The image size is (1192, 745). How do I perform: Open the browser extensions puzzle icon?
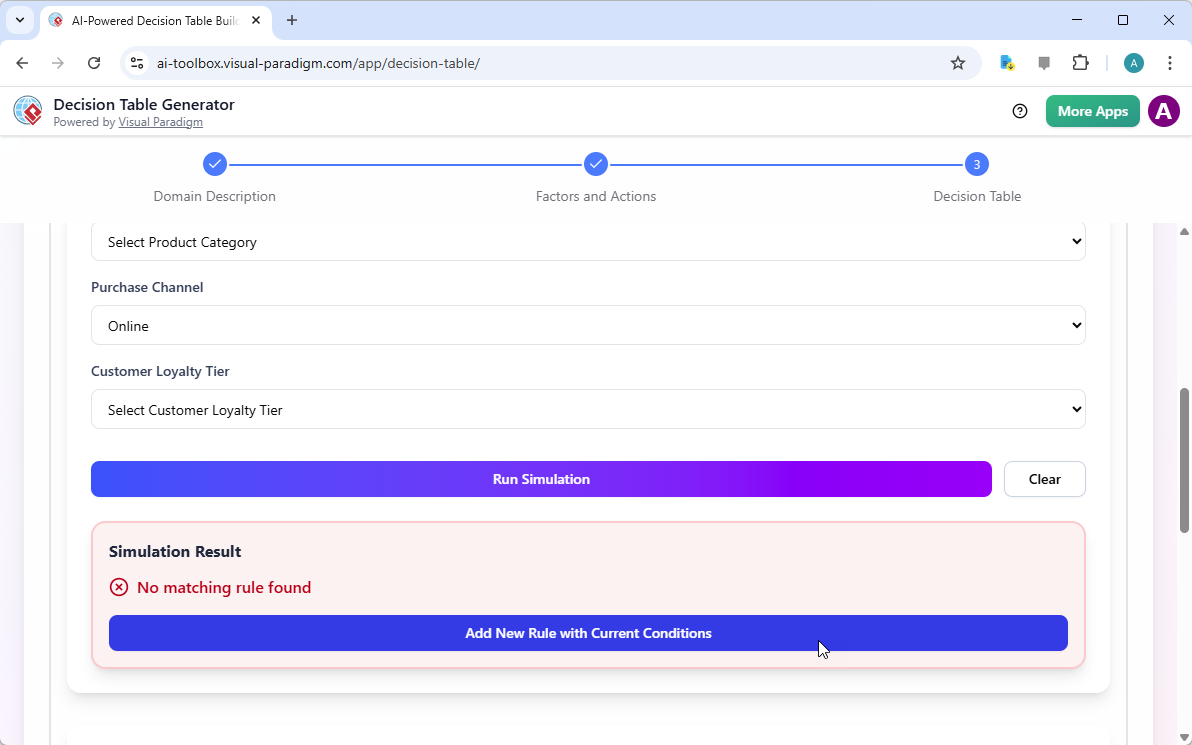[x=1081, y=62]
